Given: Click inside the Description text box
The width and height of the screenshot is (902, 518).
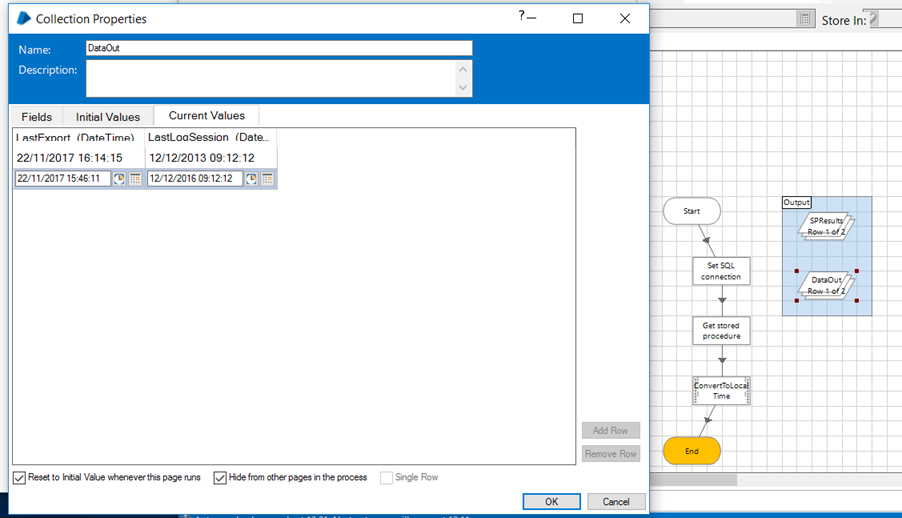Looking at the screenshot, I should click(x=270, y=79).
